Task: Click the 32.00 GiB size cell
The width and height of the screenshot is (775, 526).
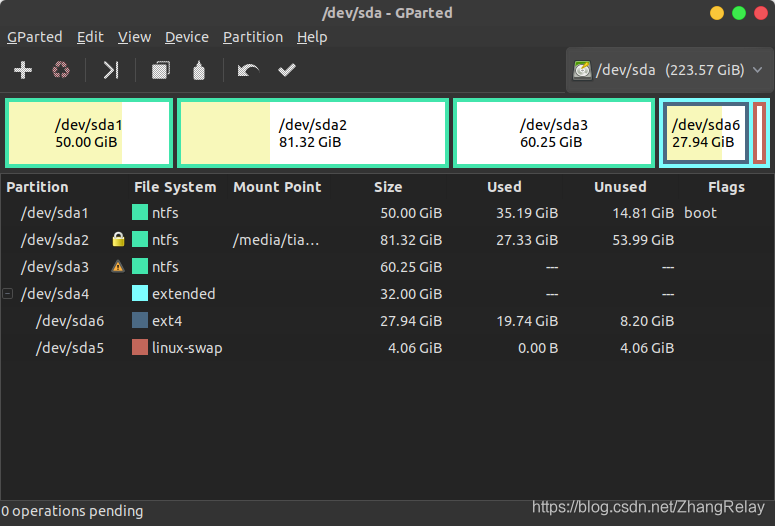Action: click(x=411, y=294)
